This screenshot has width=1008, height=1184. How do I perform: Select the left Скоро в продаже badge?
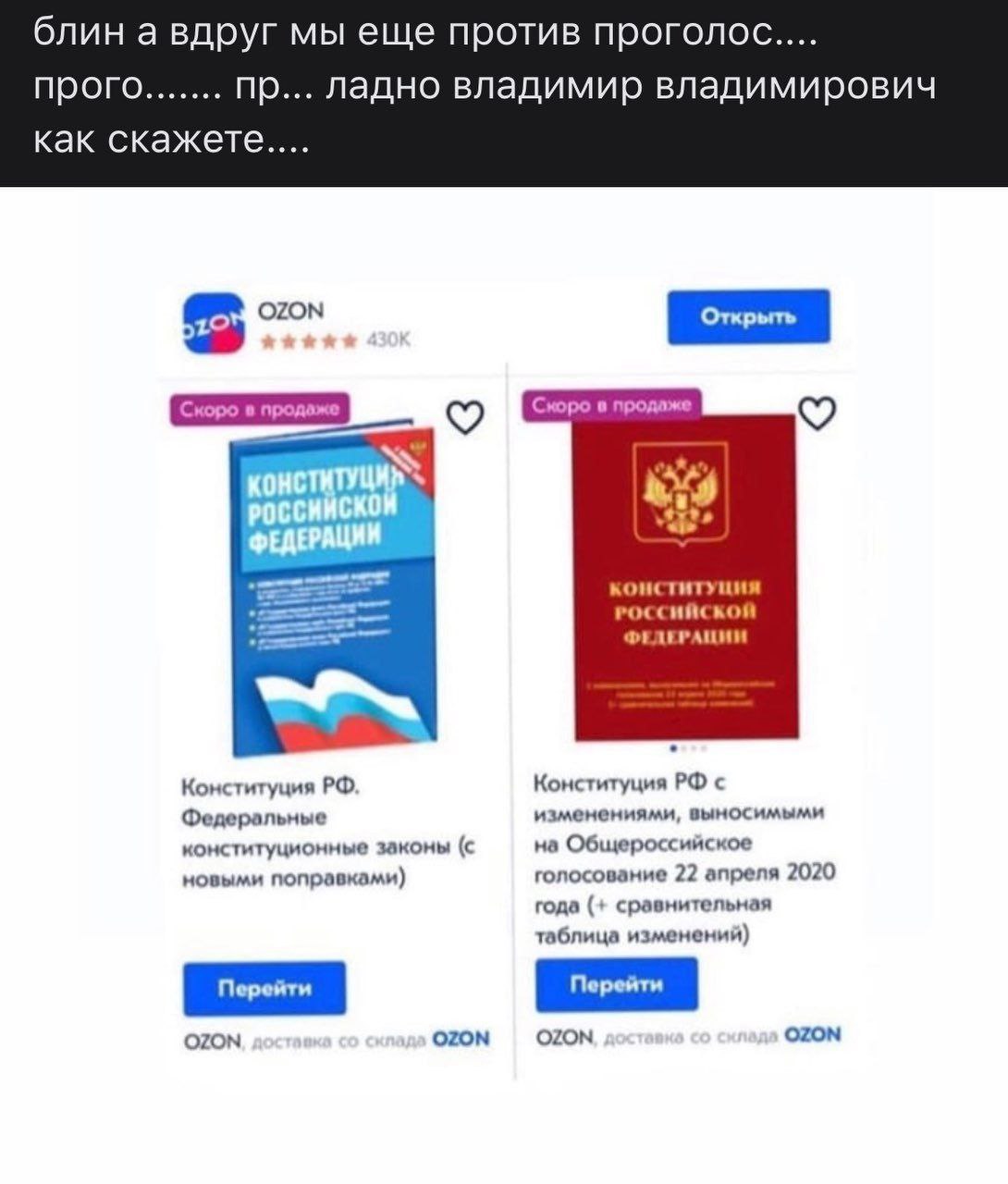pos(261,409)
